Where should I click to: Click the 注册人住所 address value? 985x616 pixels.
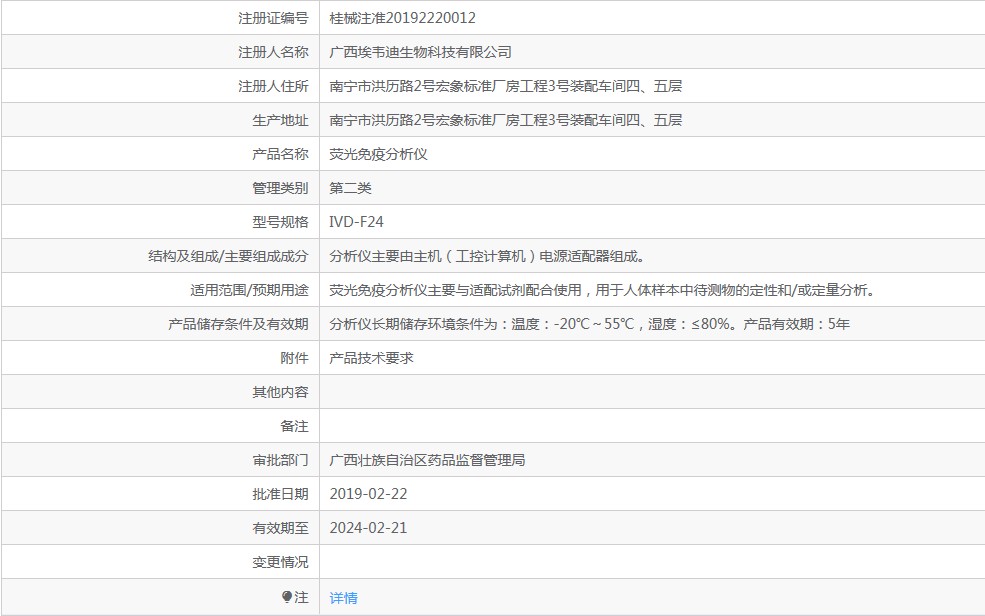click(x=506, y=86)
